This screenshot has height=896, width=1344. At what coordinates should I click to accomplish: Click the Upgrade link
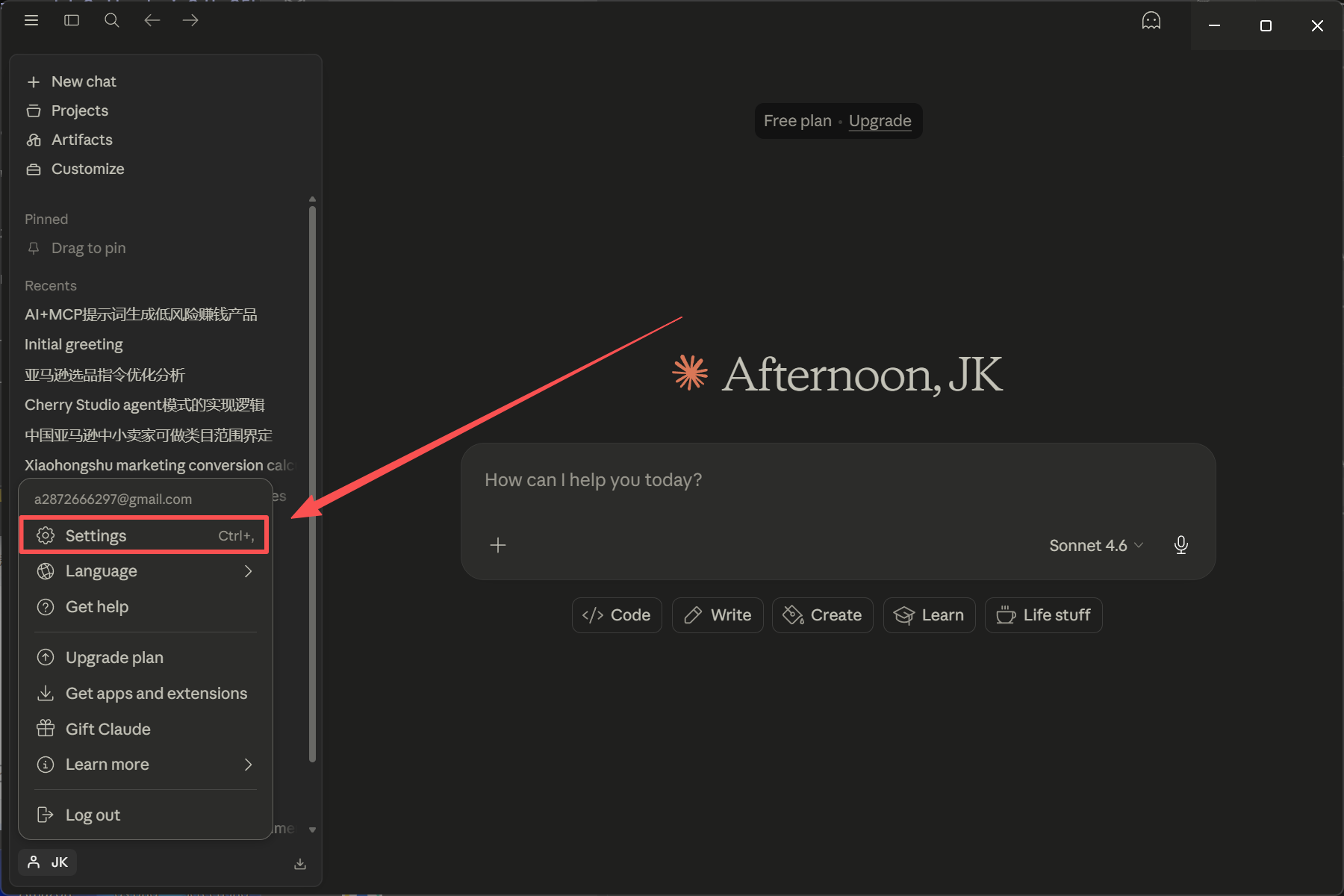(x=880, y=121)
